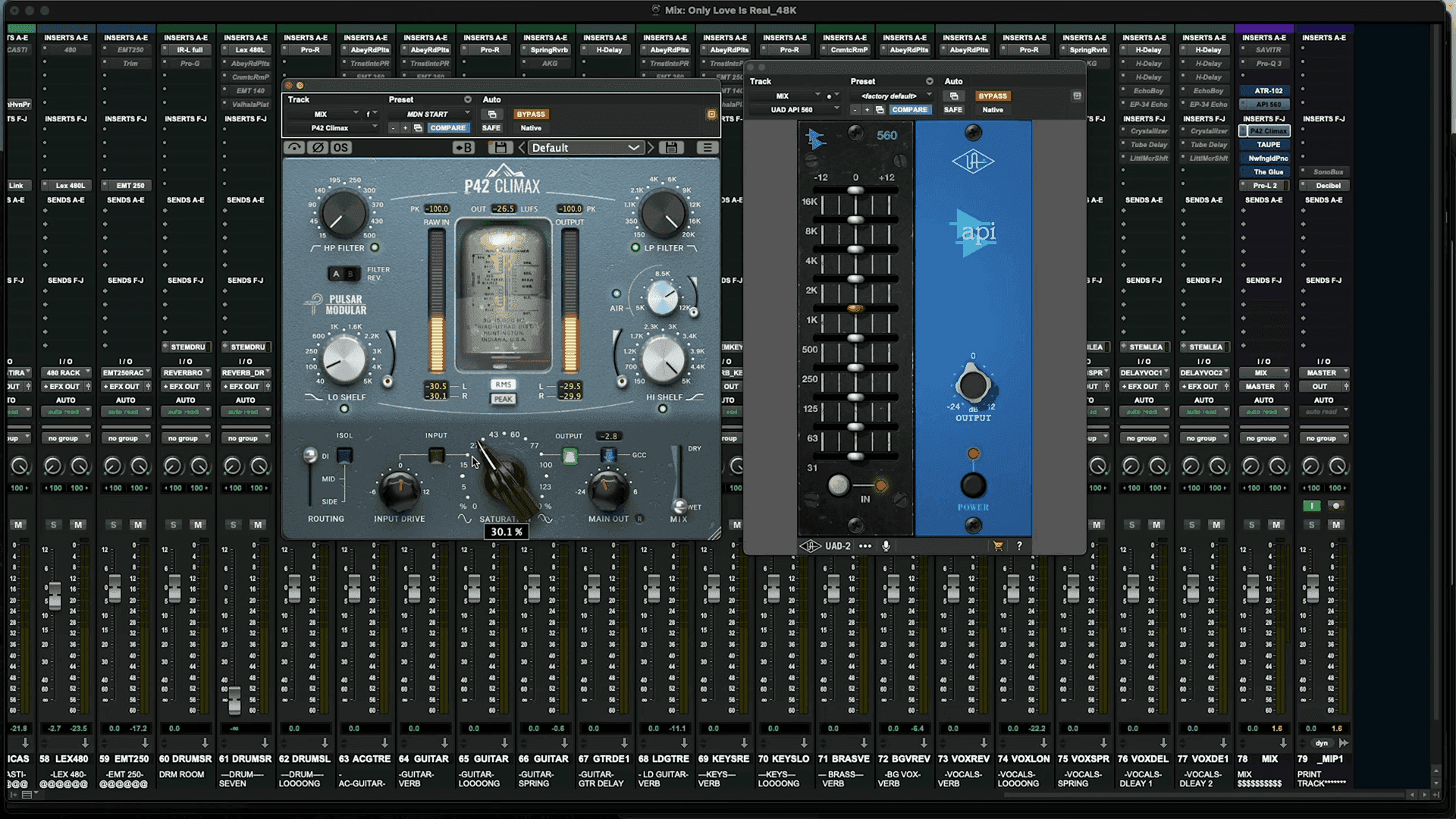Viewport: 1456px width, 819px height.
Task: Toggle the Hi Shelf enable LED
Action: click(x=663, y=409)
